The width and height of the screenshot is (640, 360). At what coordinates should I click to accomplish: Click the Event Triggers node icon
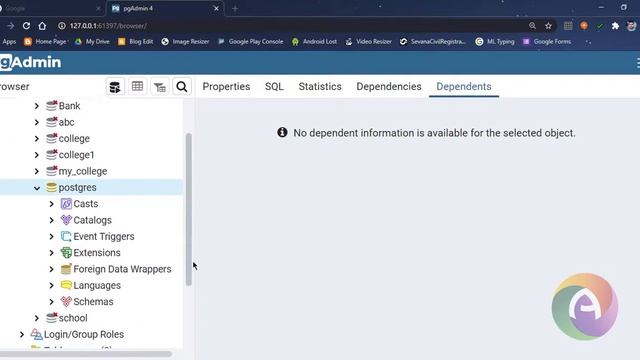click(66, 236)
